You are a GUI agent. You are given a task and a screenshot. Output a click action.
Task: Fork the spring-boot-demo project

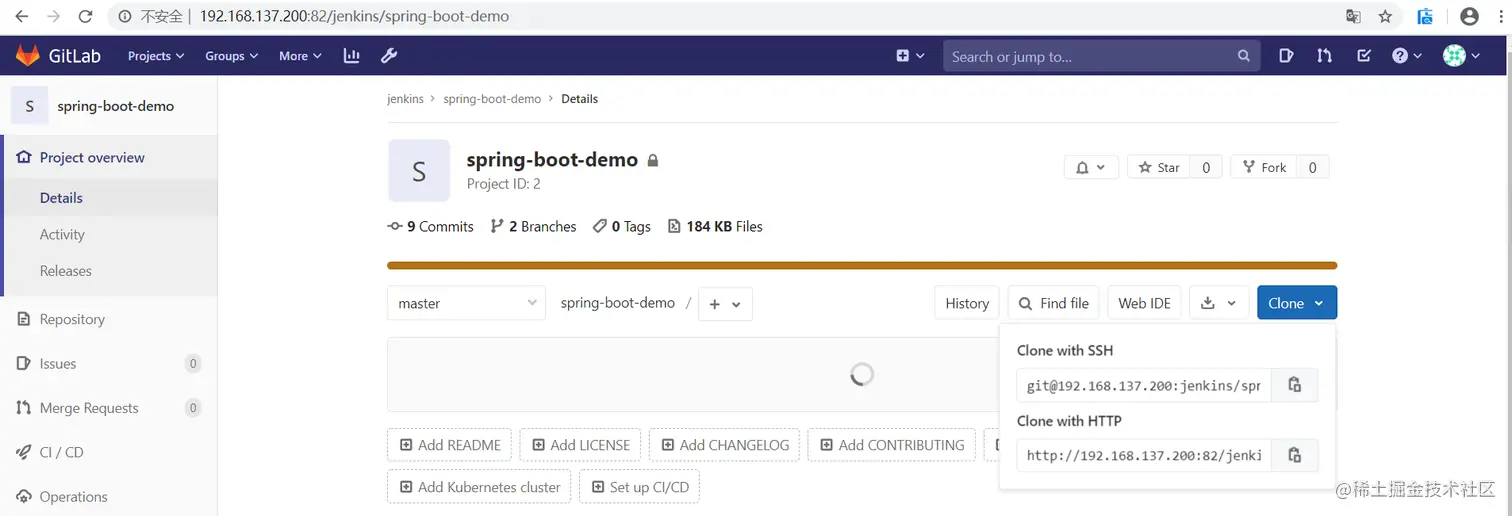1263,168
